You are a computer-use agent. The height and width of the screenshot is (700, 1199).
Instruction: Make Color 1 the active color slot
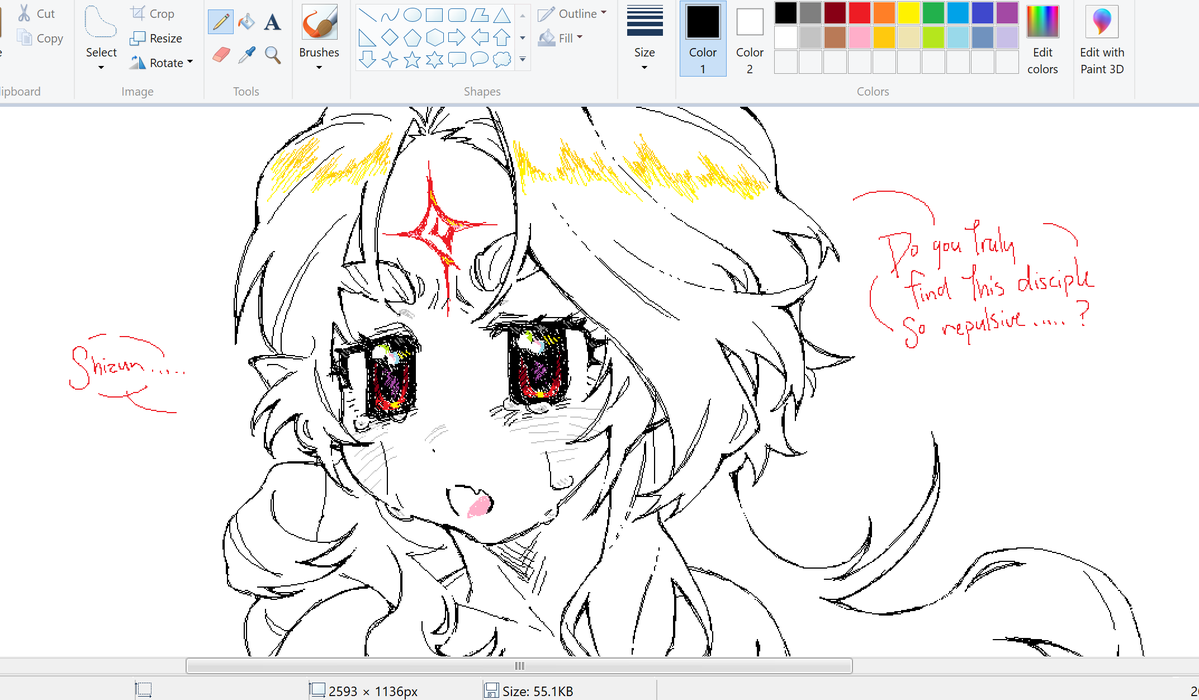click(x=703, y=40)
